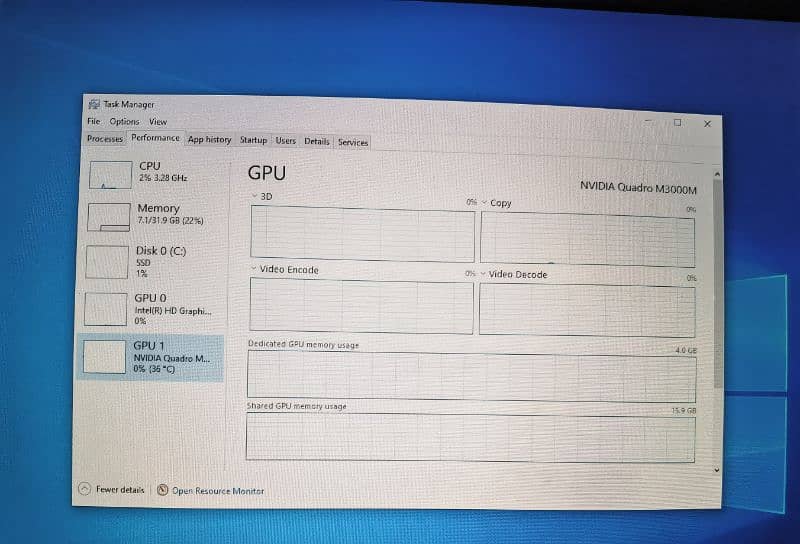The height and width of the screenshot is (544, 800).
Task: Click the Open Resource Monitor link
Action: 218,491
